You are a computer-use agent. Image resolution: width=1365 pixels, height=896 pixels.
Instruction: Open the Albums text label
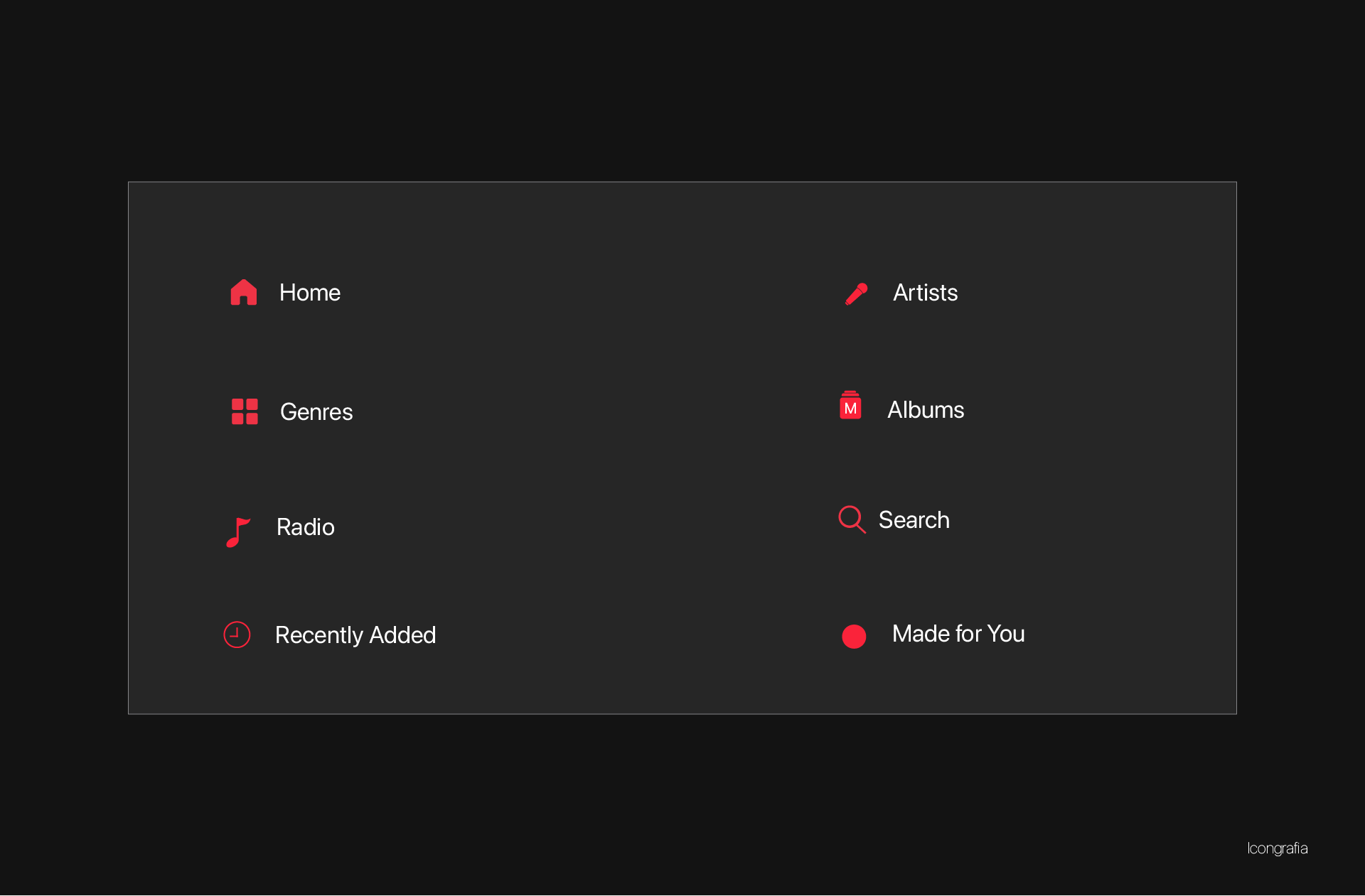[926, 409]
